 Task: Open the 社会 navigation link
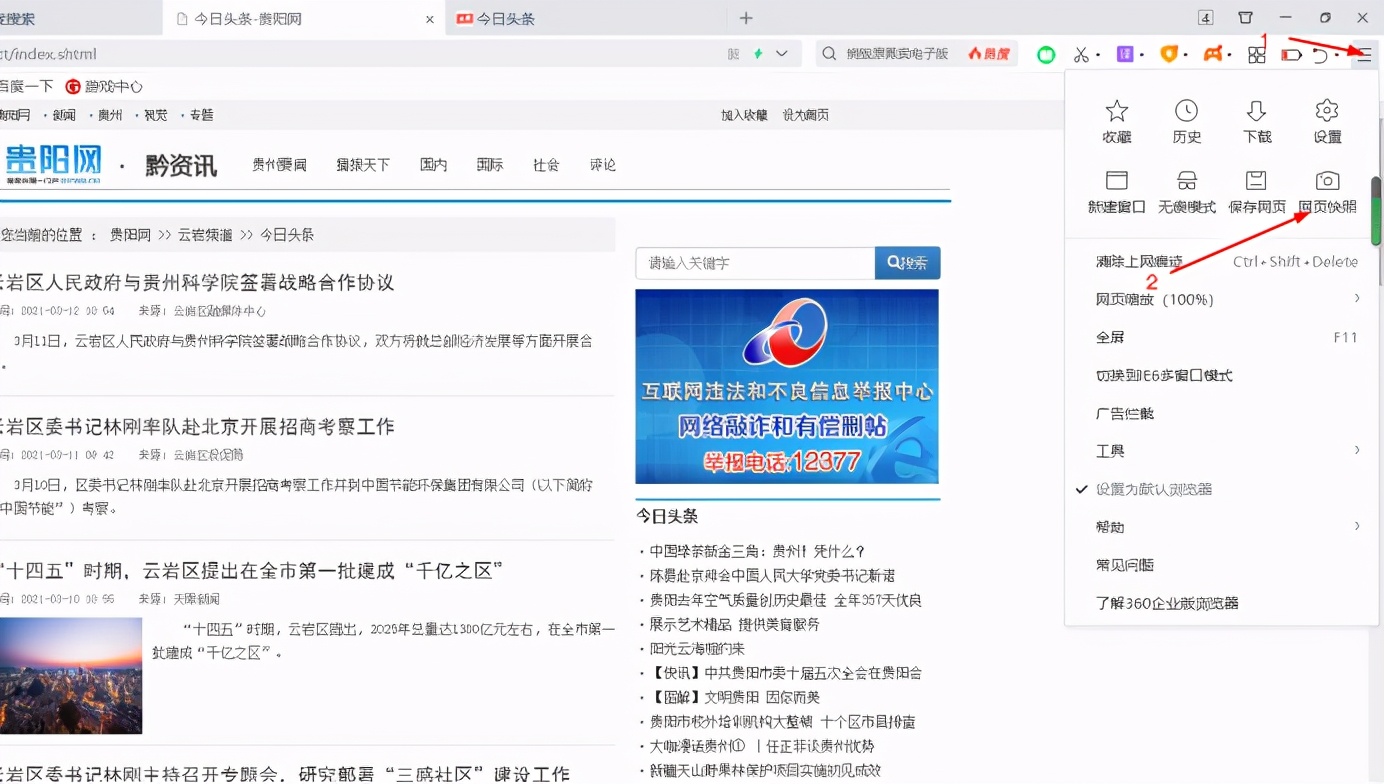[x=546, y=165]
